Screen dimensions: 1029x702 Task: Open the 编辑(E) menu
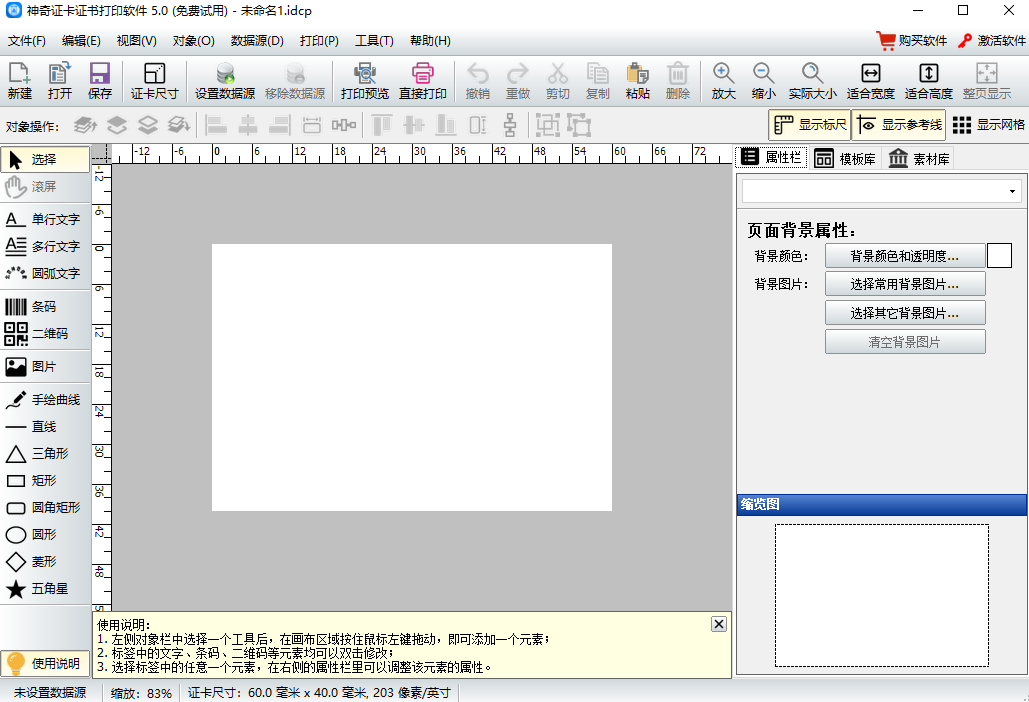click(x=81, y=41)
